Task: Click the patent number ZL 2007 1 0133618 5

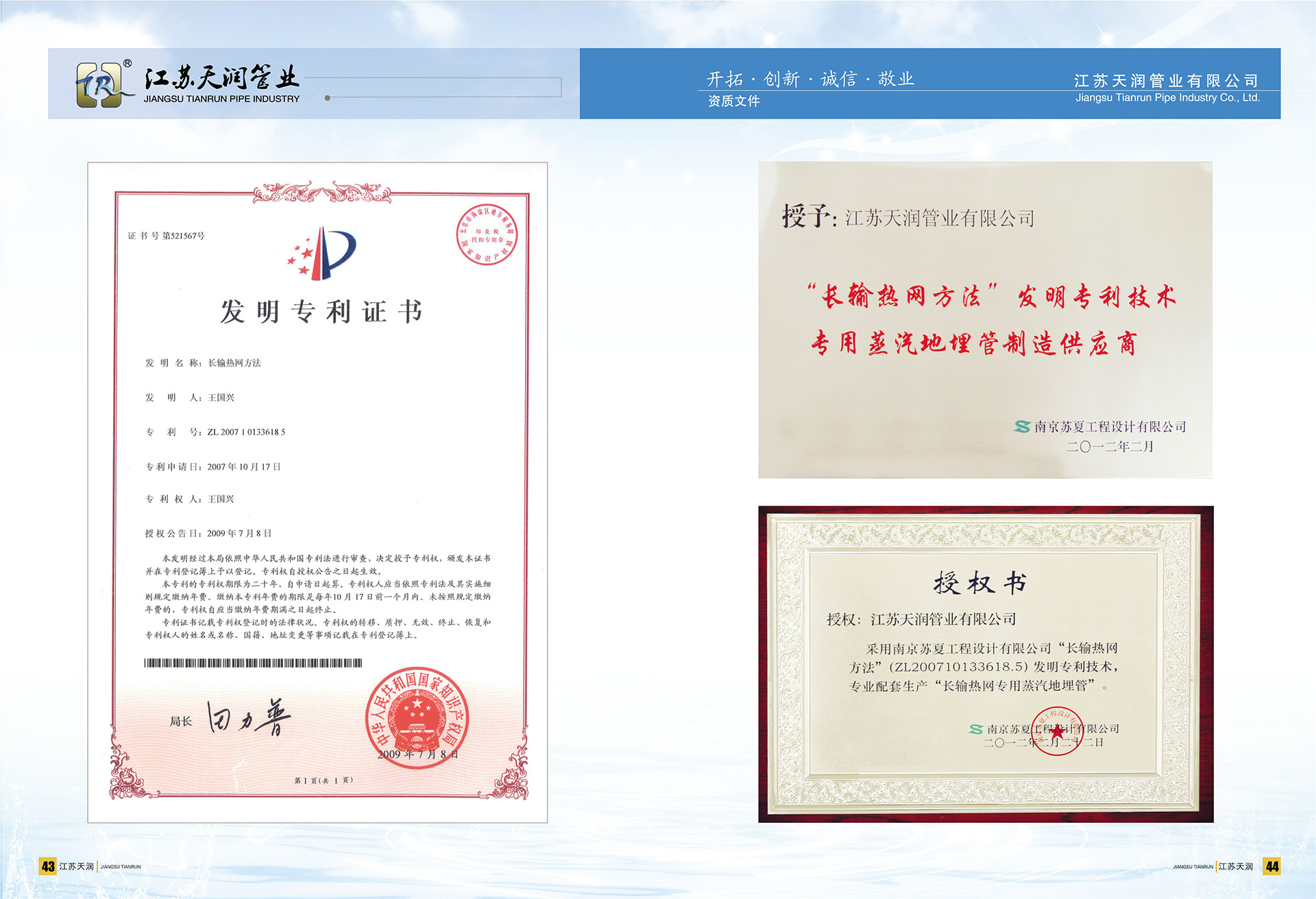Action: click(246, 432)
